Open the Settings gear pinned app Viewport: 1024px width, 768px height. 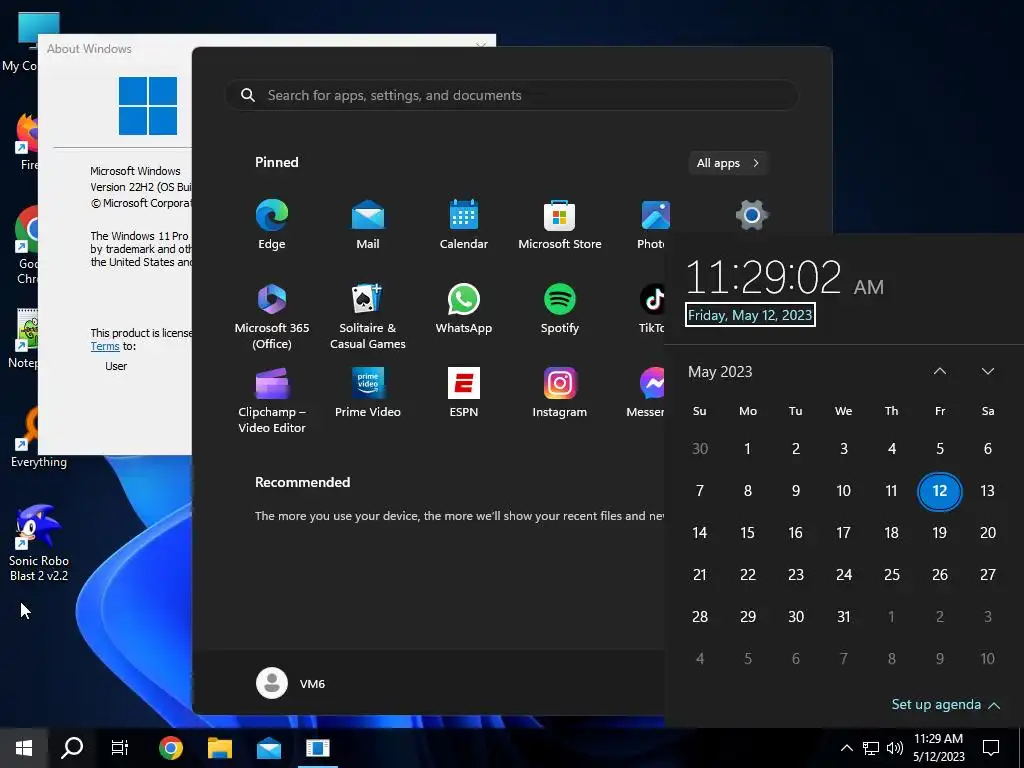coord(752,215)
